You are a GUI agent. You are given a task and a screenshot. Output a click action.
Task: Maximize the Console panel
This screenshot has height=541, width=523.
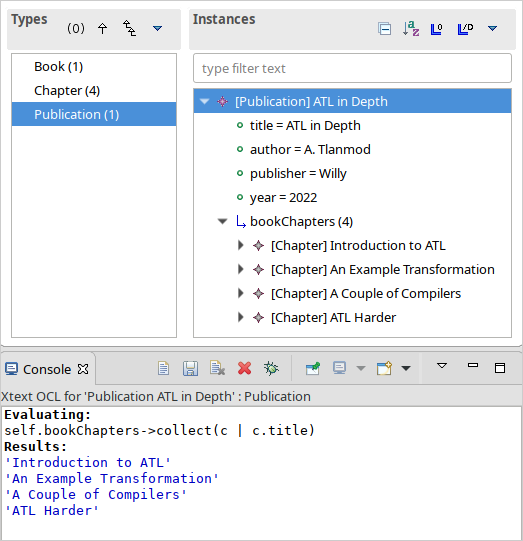(500, 368)
